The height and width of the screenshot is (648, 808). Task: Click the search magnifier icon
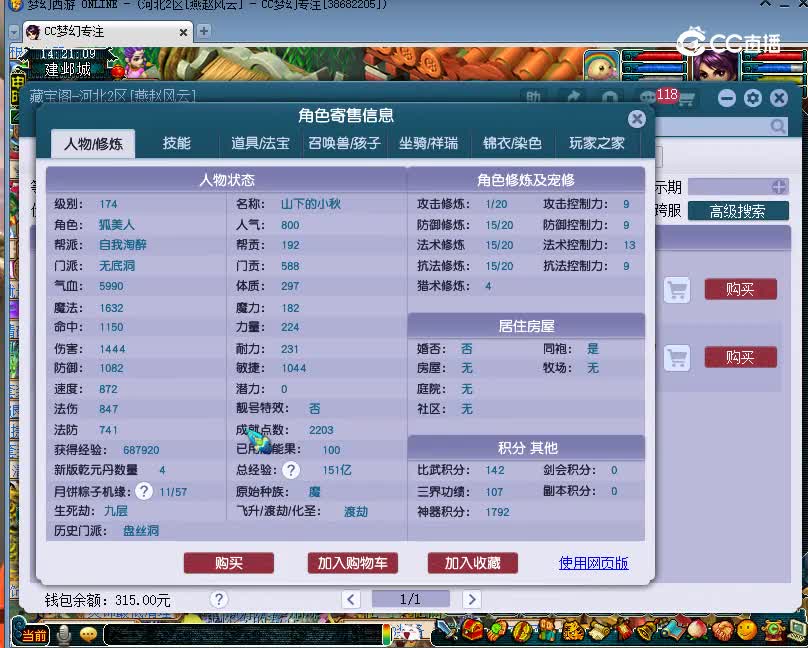(x=778, y=126)
